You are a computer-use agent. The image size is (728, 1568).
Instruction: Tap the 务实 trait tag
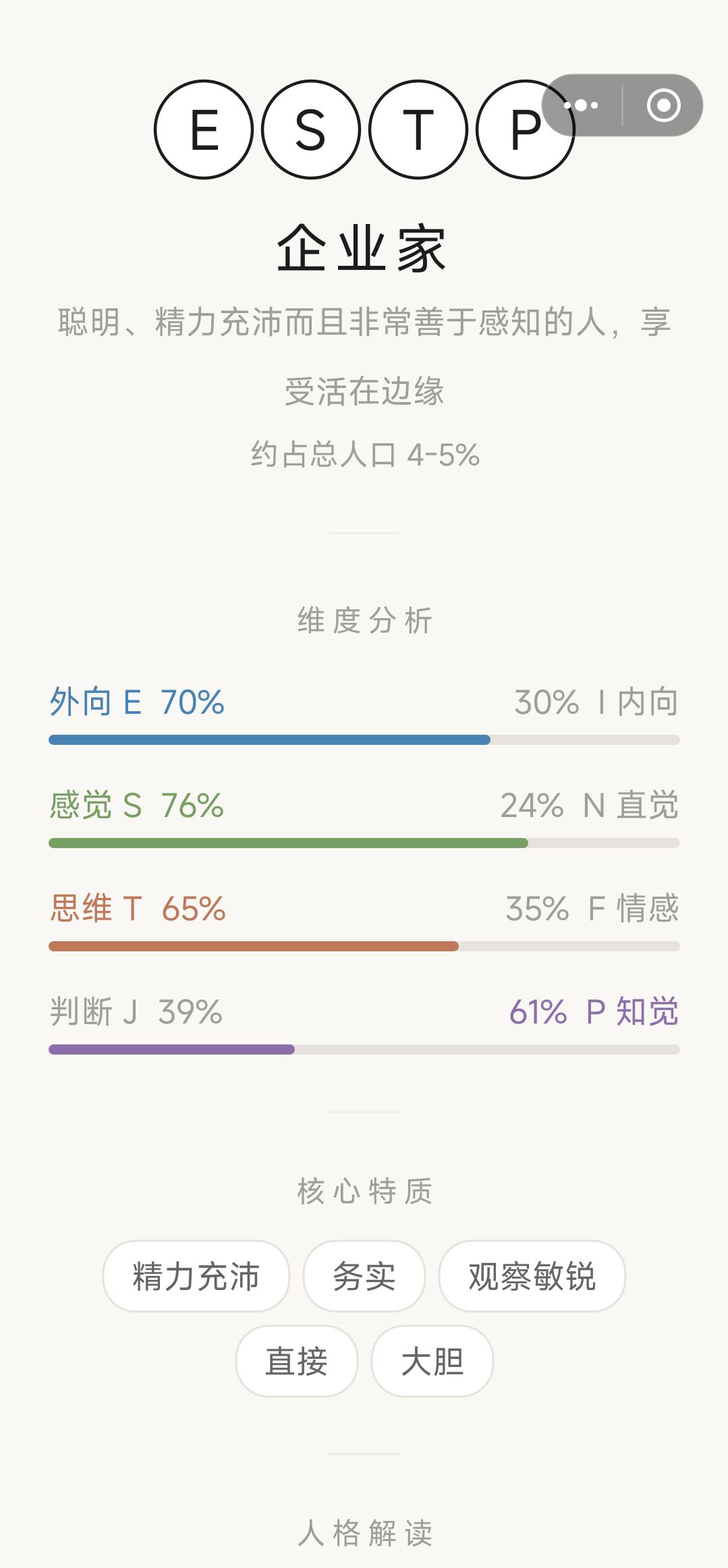point(364,1276)
